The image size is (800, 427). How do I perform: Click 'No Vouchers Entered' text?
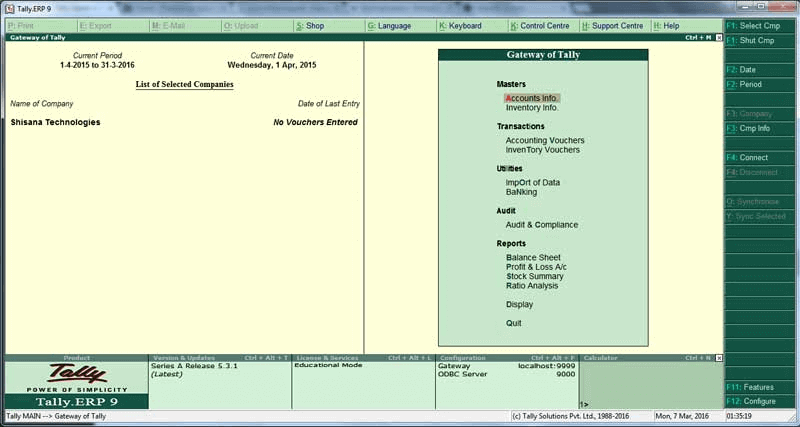[x=315, y=122]
